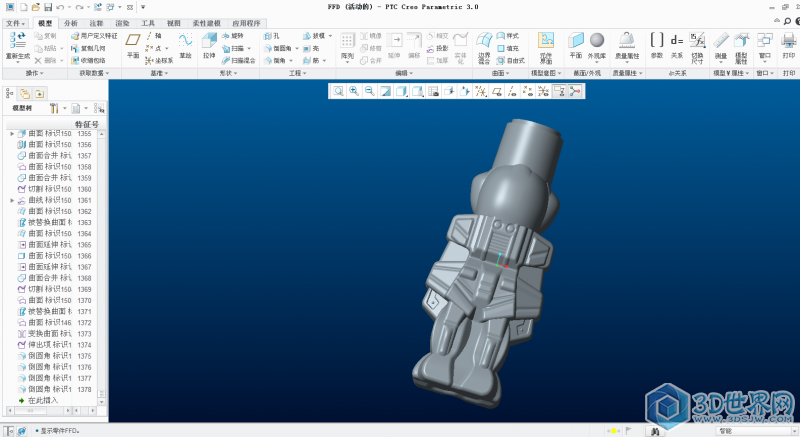Click the Rib (筋) button
Screen dimensions: 800x437
[311, 60]
